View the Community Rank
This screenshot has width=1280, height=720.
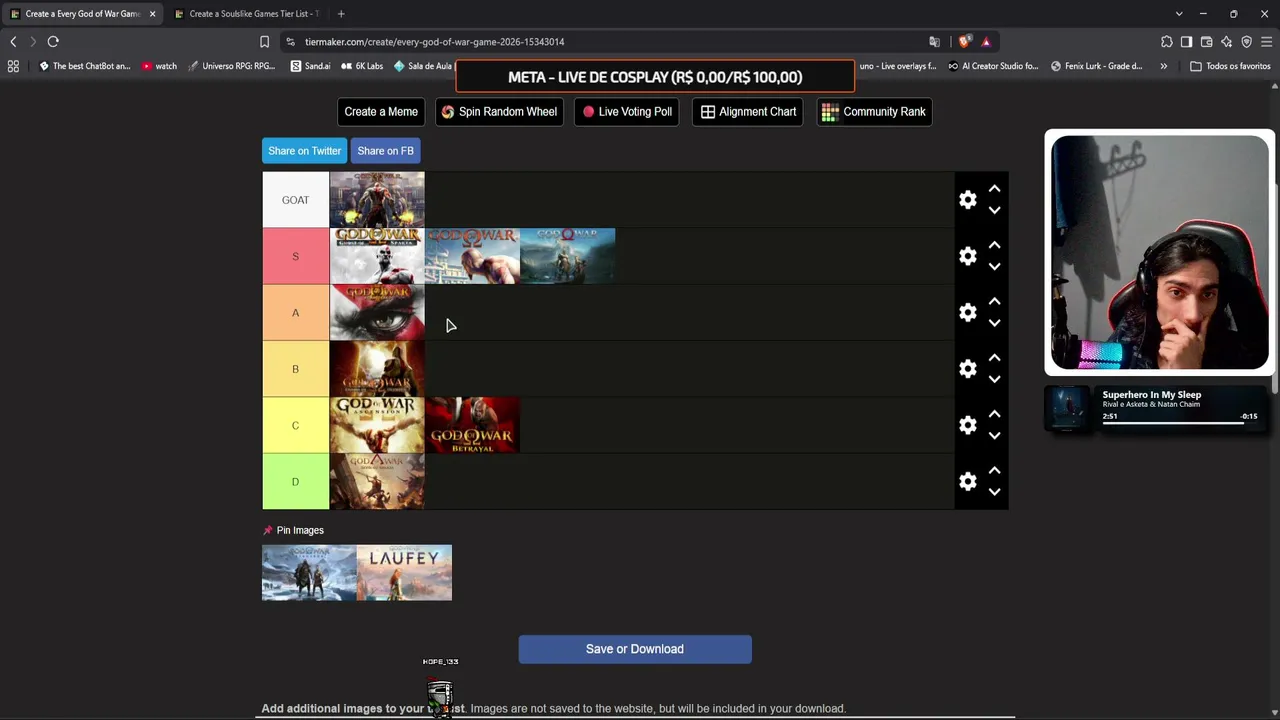874,112
